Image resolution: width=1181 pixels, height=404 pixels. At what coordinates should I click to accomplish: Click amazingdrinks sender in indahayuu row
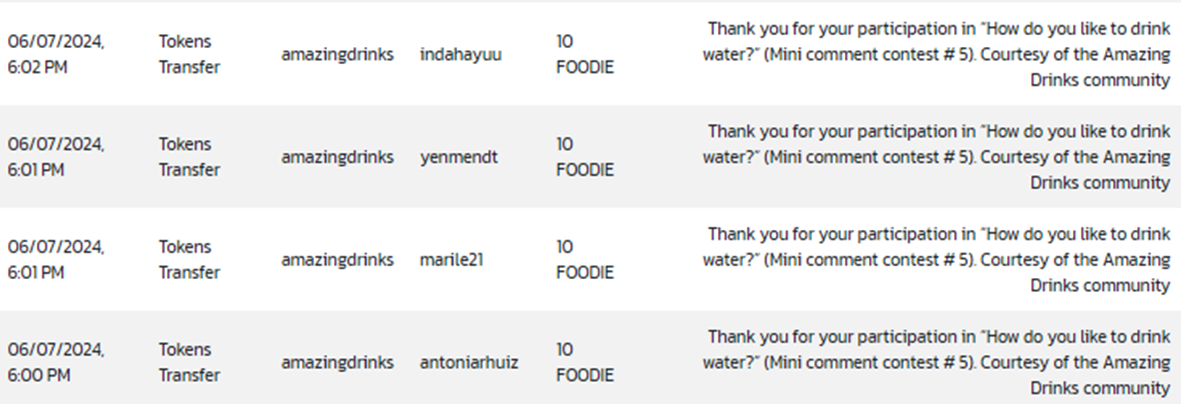coord(337,54)
